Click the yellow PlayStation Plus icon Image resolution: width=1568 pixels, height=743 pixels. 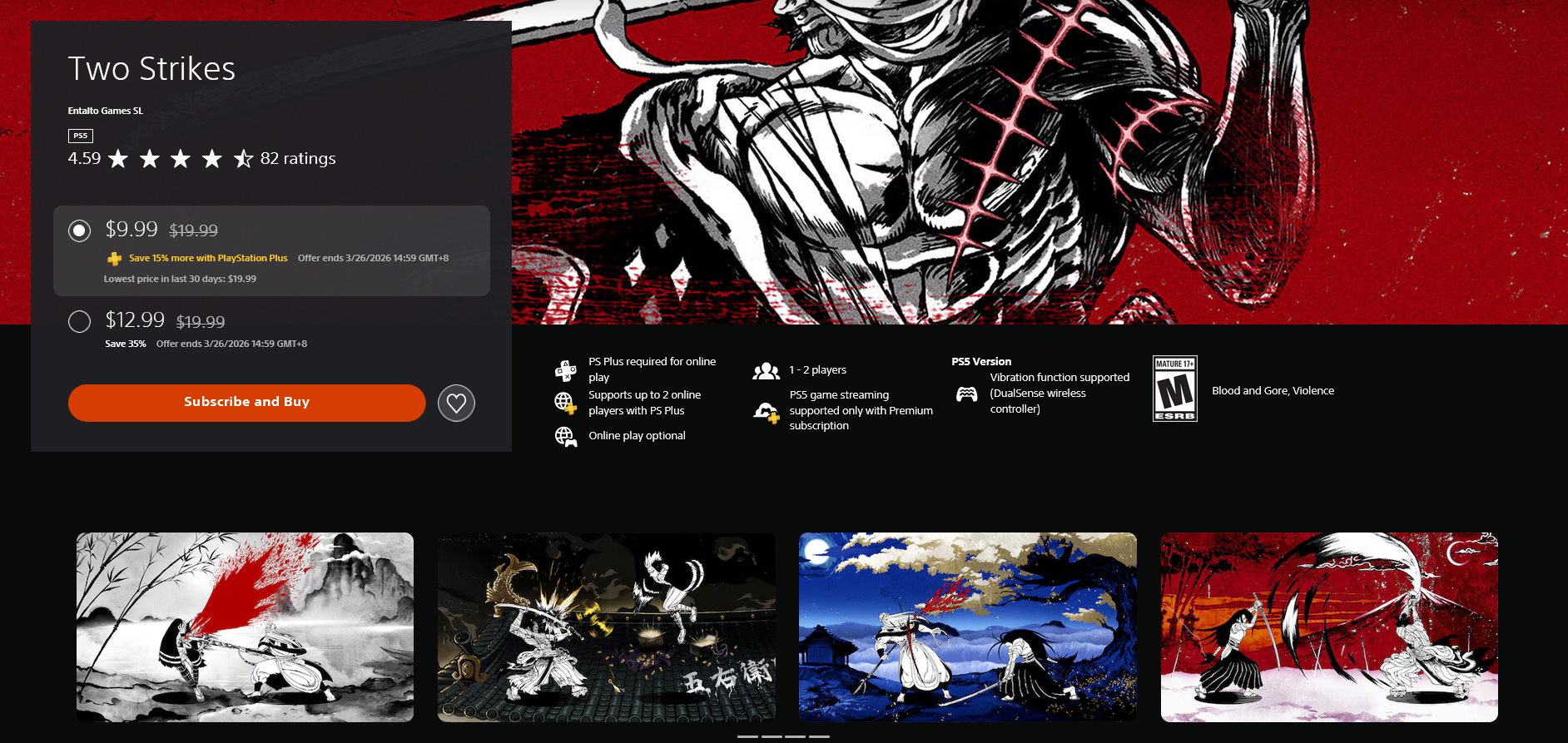115,259
